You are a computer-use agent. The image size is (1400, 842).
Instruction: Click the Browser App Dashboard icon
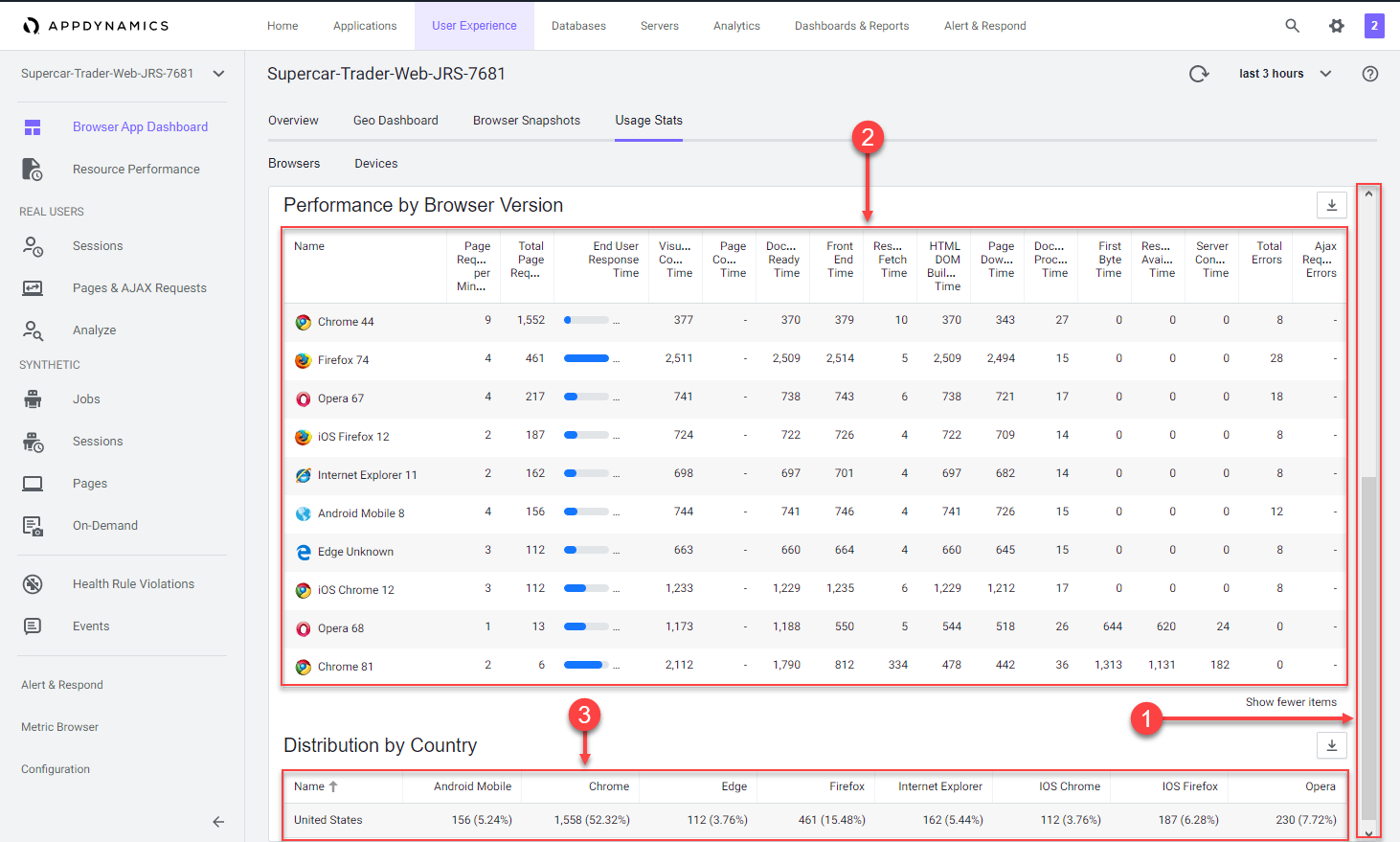[x=33, y=127]
